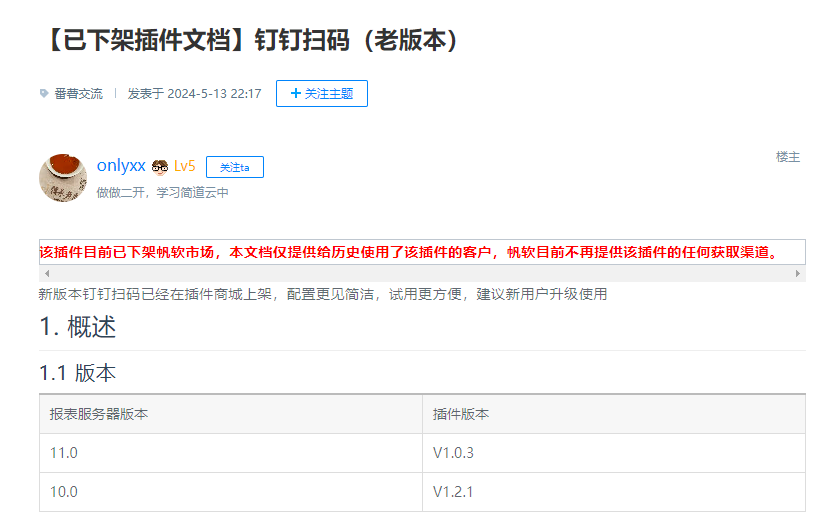The height and width of the screenshot is (522, 840).
Task: Click the red notice text about 该插件目前已下架
Action: (409, 252)
